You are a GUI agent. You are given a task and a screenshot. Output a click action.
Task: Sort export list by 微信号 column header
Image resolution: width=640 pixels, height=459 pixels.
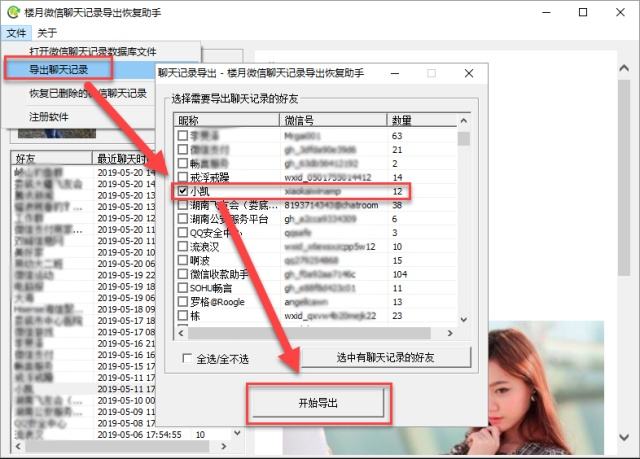pos(333,120)
